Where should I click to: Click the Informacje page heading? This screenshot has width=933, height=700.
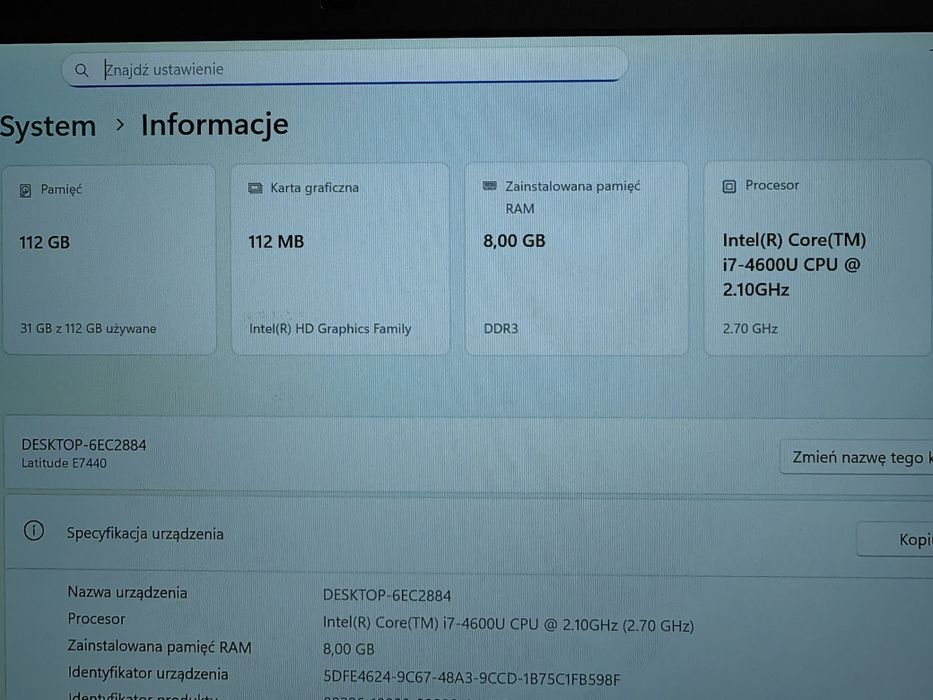tap(214, 125)
